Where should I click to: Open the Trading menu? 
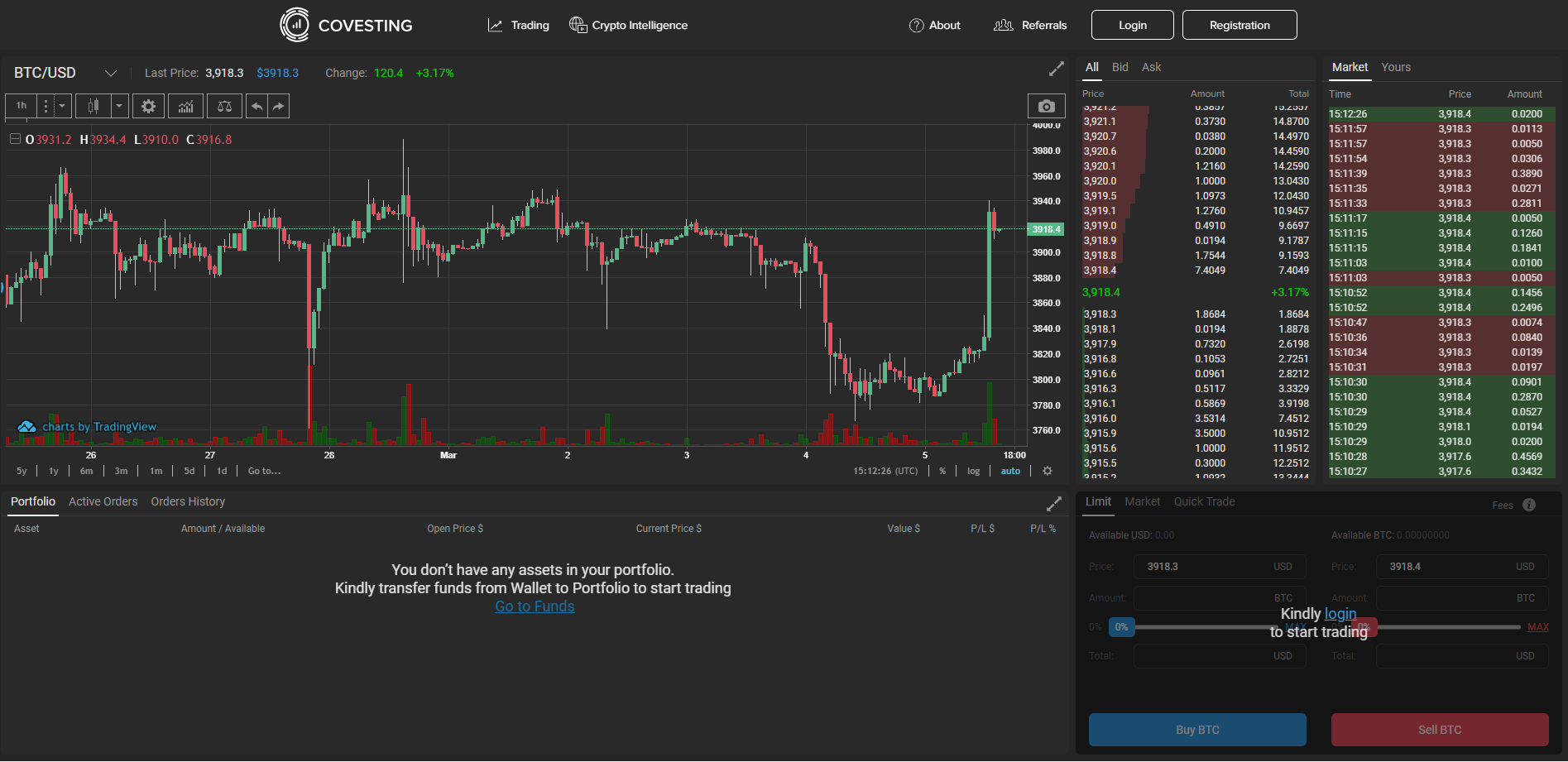(x=519, y=25)
